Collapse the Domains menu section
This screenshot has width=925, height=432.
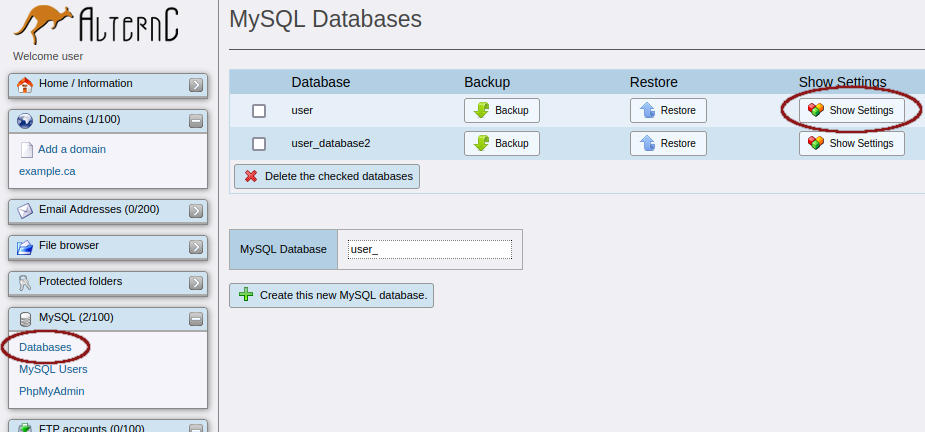point(196,121)
